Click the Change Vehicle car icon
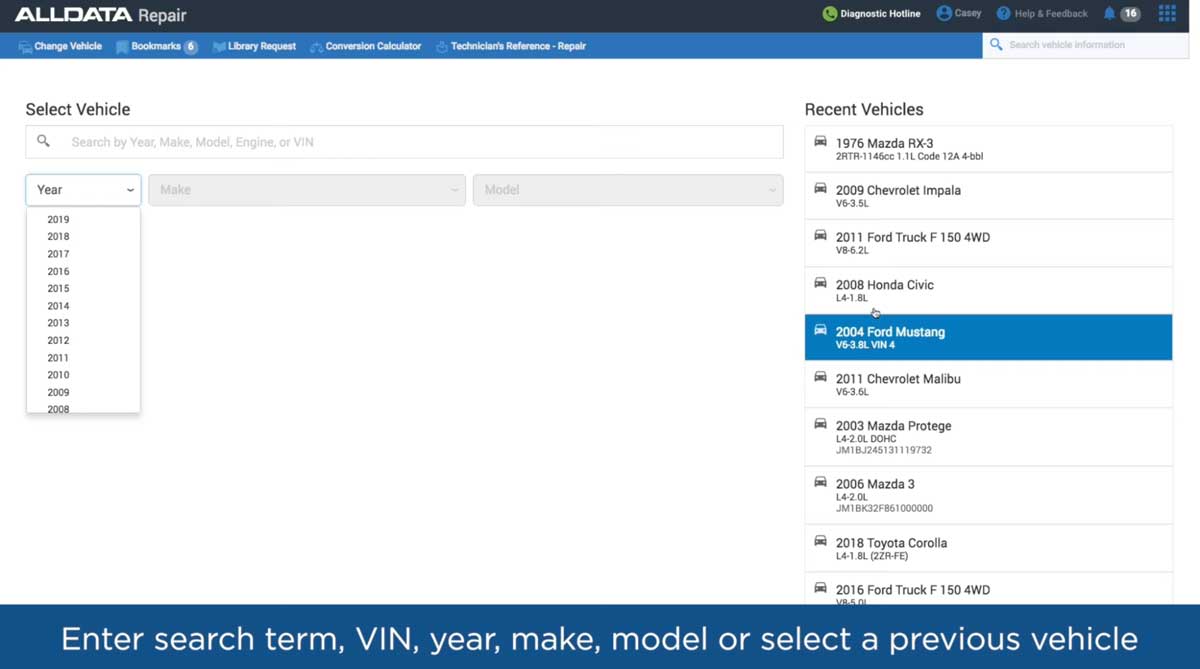Image resolution: width=1200 pixels, height=669 pixels. click(27, 45)
